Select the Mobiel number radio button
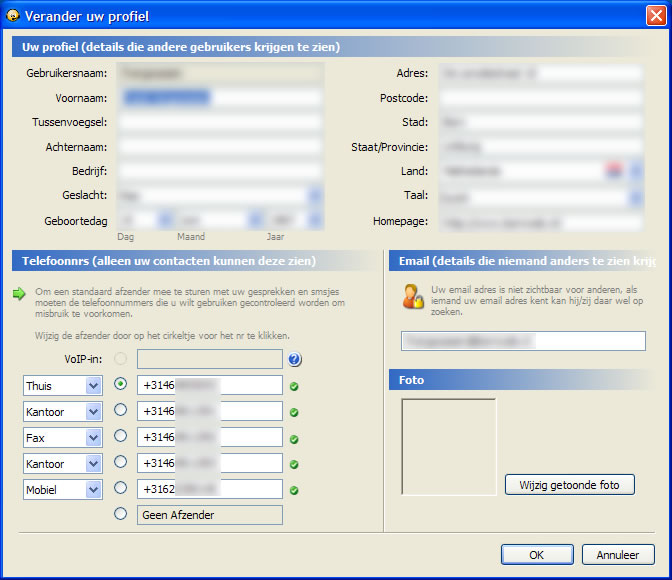The width and height of the screenshot is (672, 580). pyautogui.click(x=121, y=489)
